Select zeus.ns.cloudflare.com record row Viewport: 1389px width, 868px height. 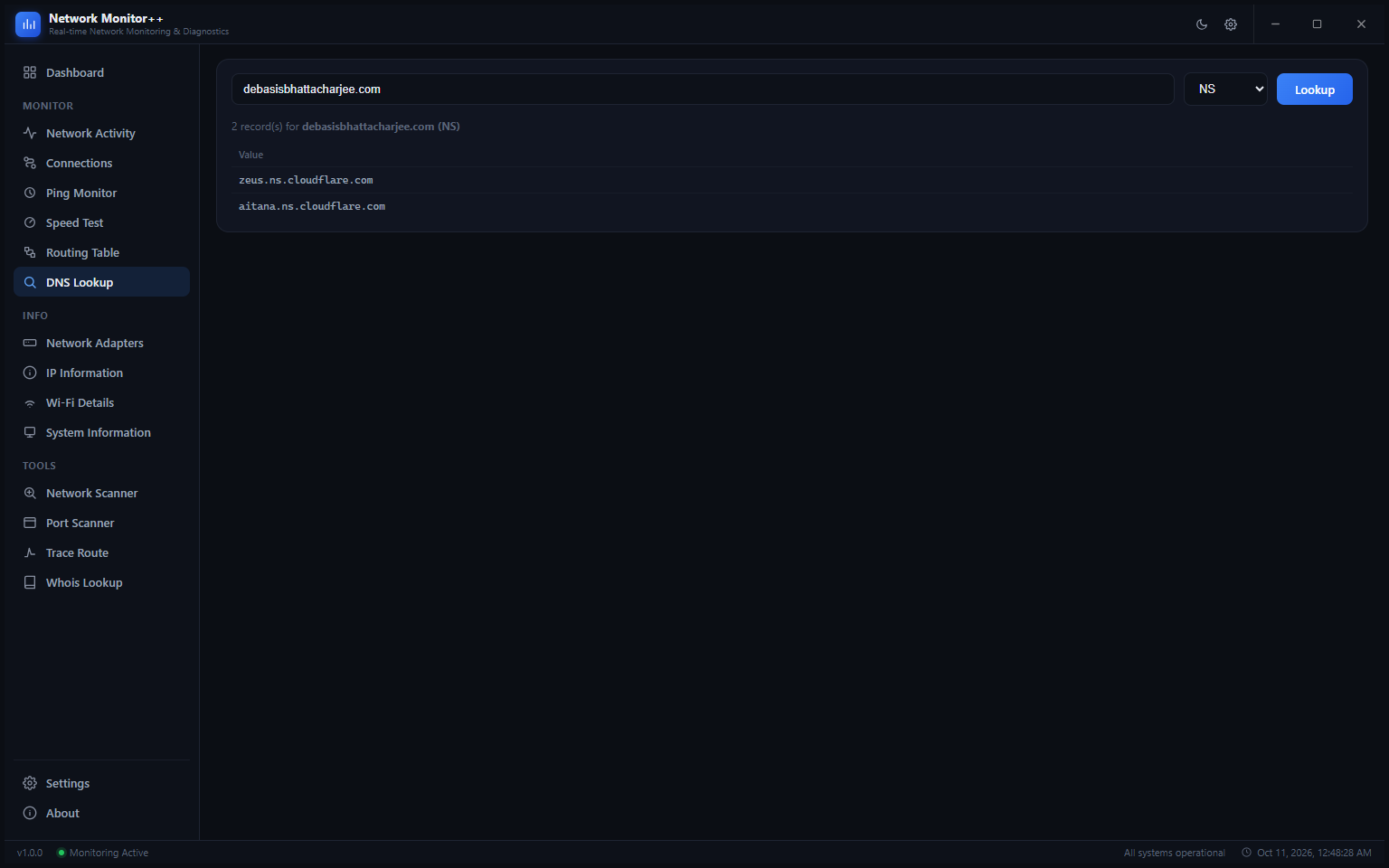792,180
